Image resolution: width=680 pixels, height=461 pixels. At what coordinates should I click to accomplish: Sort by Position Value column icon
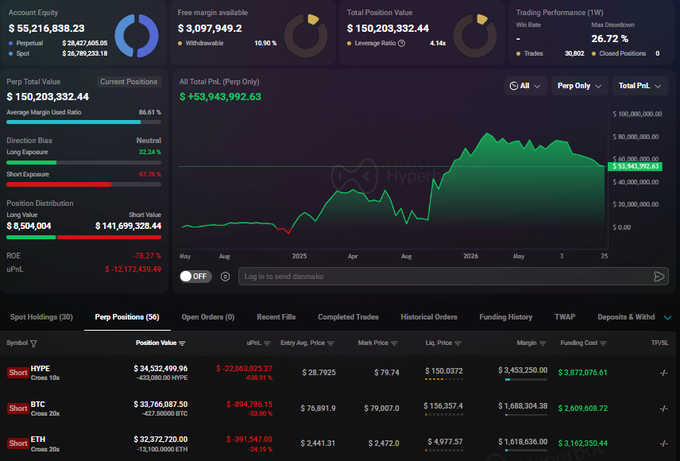coord(182,343)
